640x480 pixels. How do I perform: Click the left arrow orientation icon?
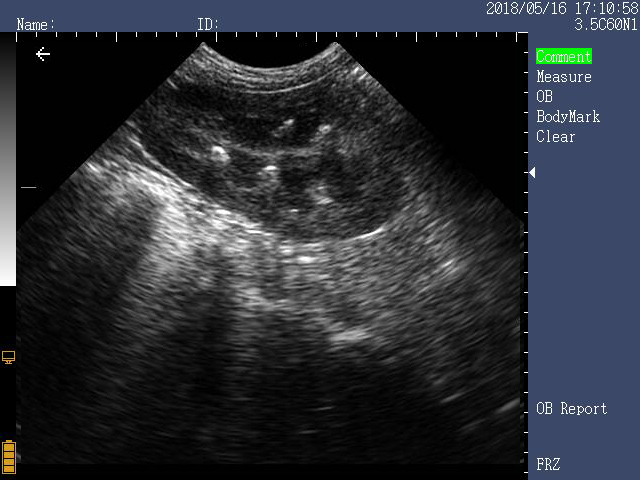(x=43, y=54)
